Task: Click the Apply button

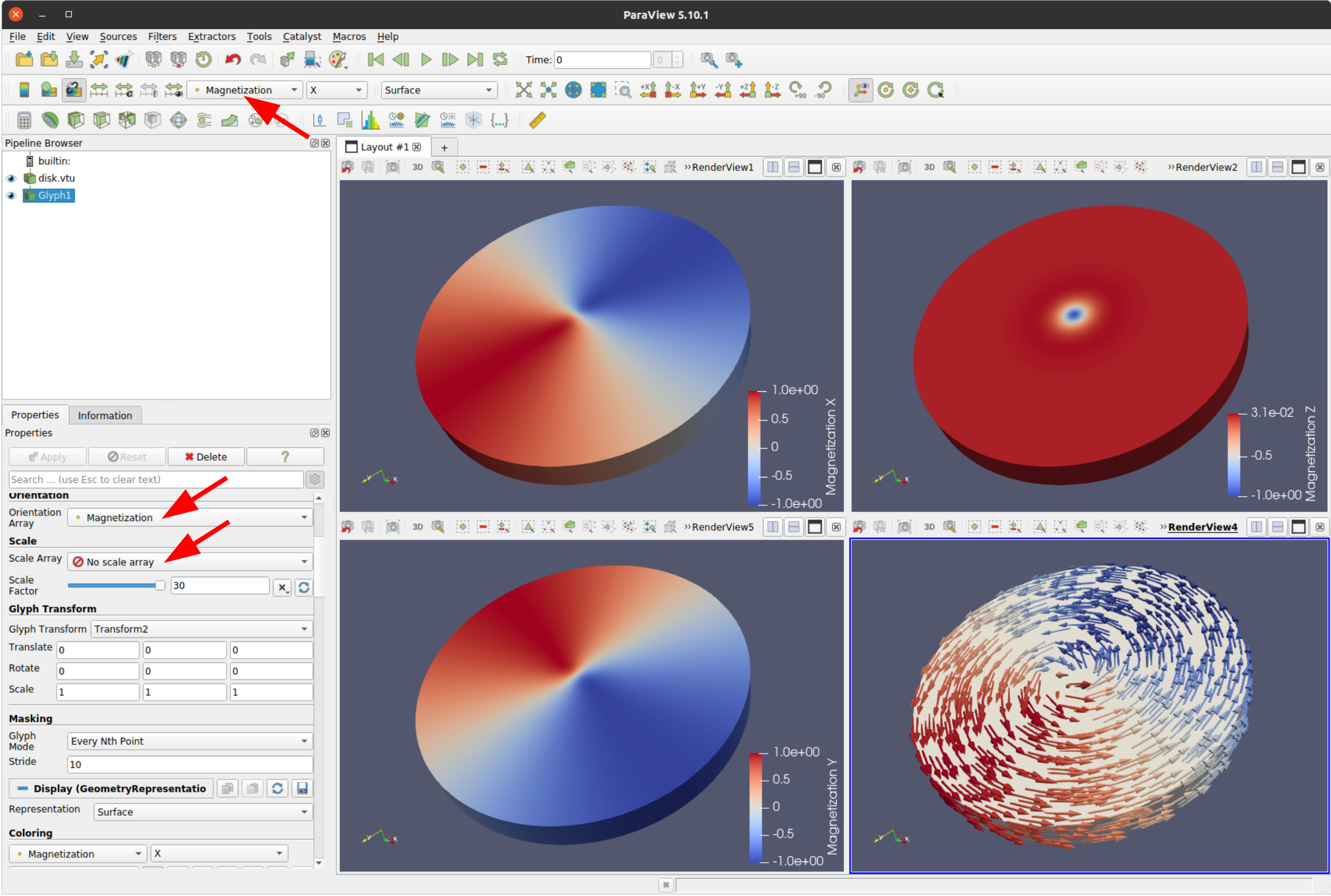Action: click(x=48, y=457)
